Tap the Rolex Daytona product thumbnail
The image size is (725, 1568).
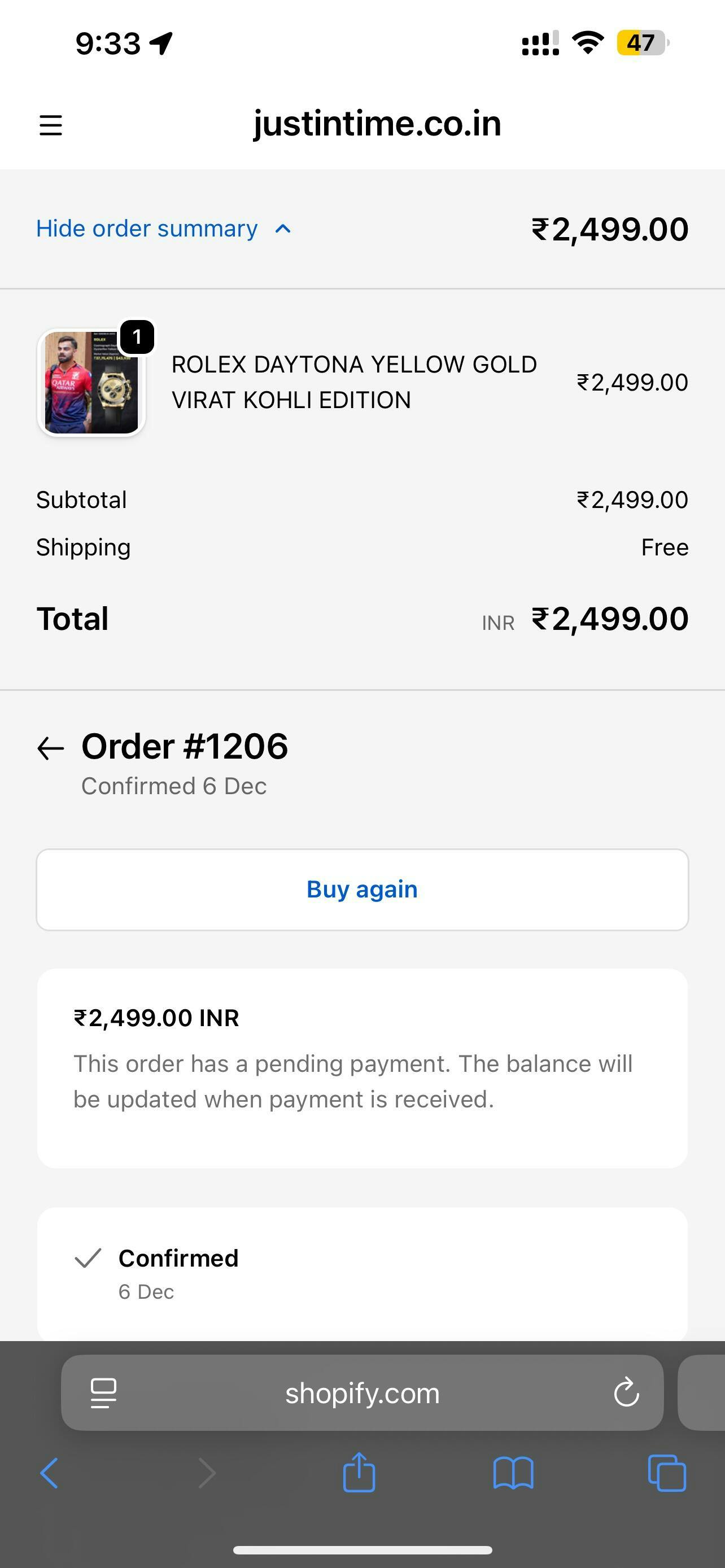[91, 383]
